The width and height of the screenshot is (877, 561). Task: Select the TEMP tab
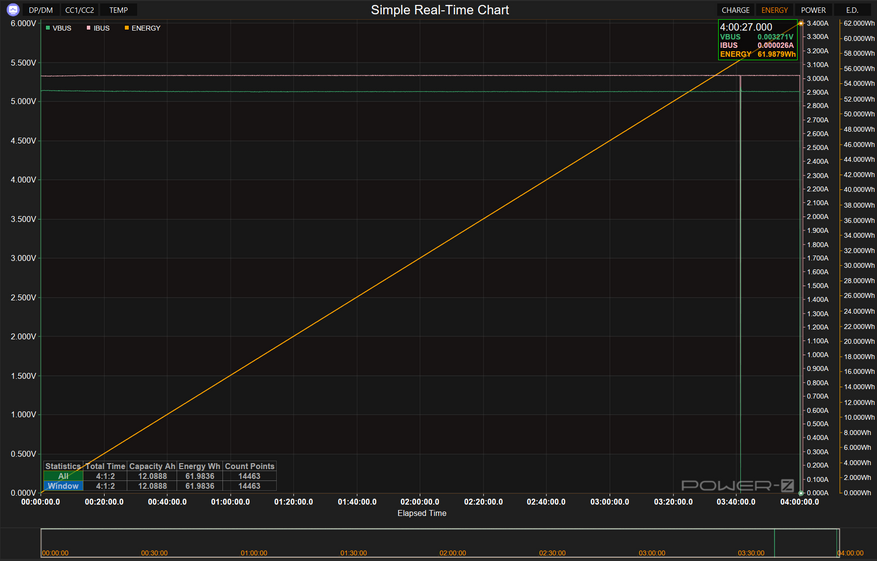coord(118,10)
